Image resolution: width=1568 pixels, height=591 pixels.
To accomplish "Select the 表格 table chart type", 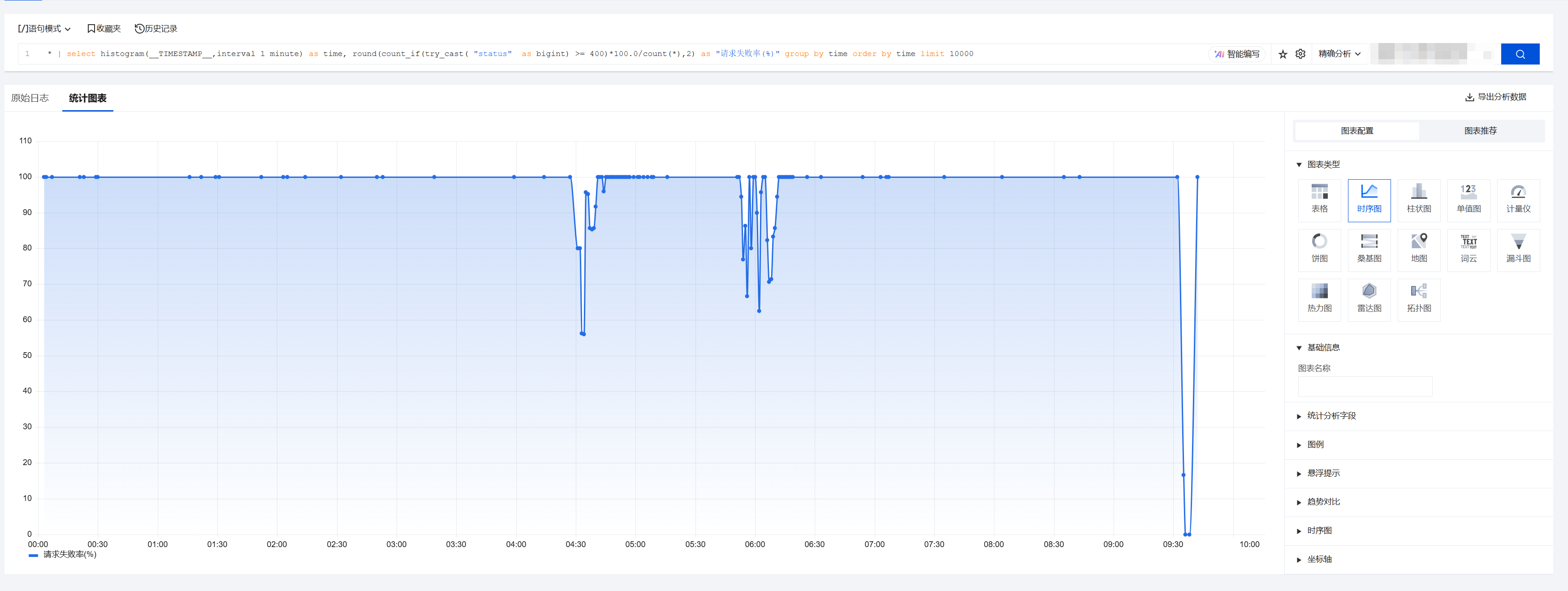I will [x=1319, y=200].
